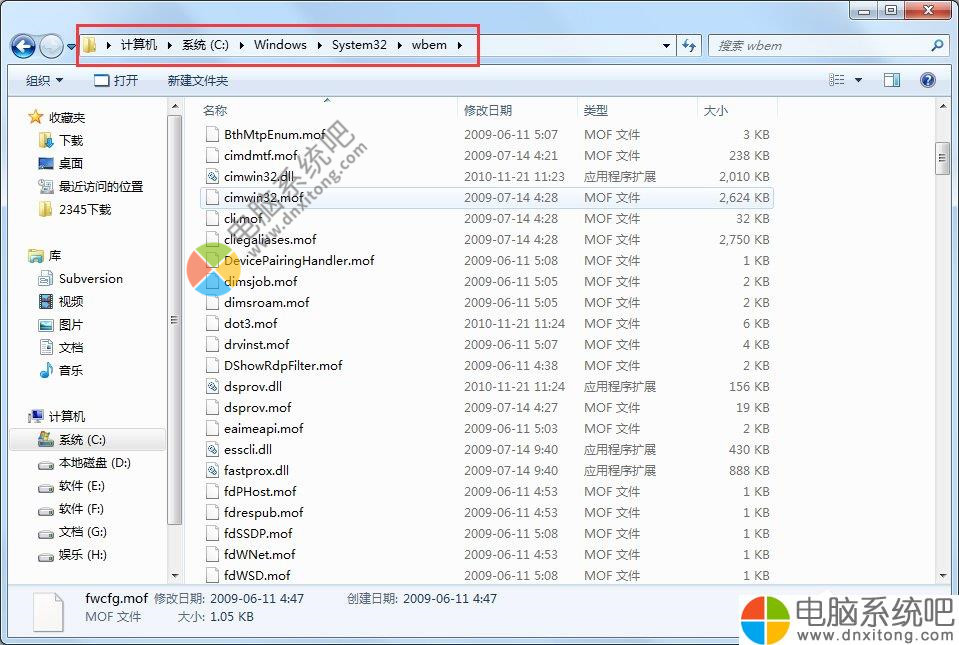
Task: Click the Back navigation arrow button
Action: [x=23, y=46]
